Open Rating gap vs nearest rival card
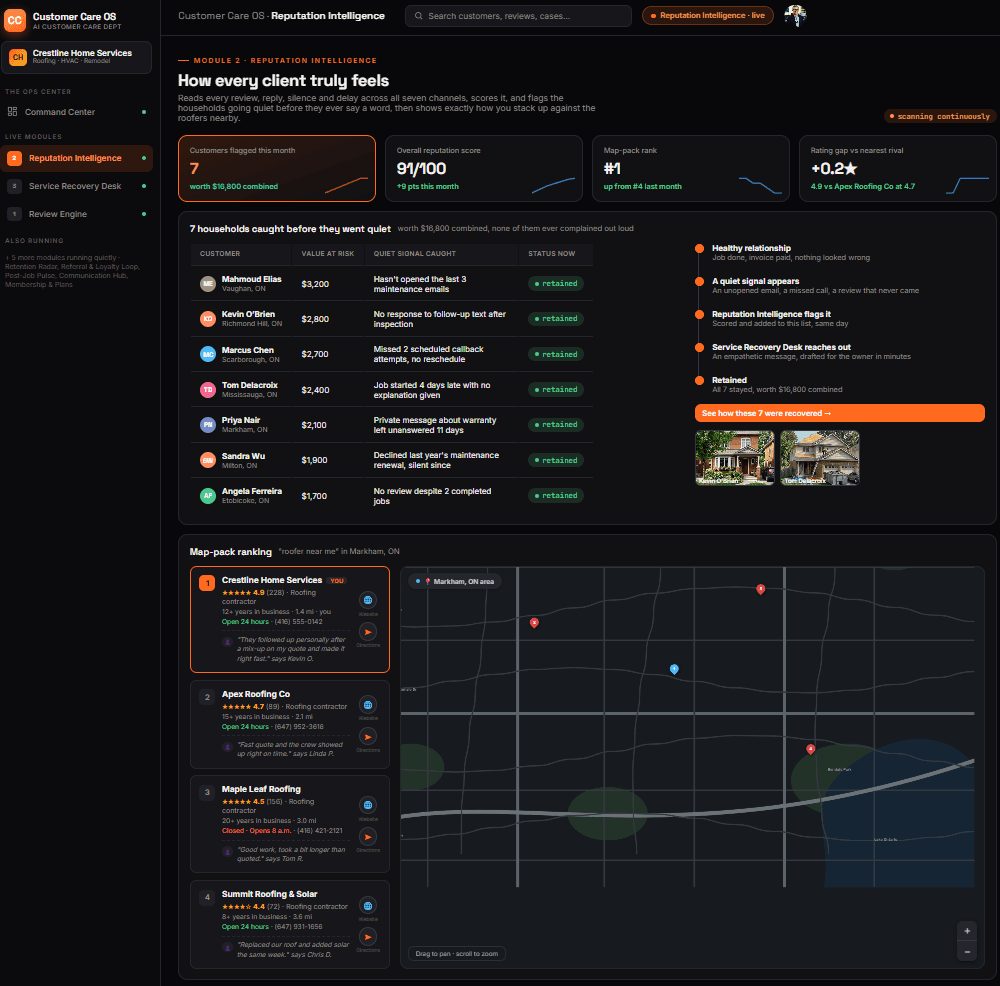Viewport: 1000px width, 986px height. click(x=897, y=168)
